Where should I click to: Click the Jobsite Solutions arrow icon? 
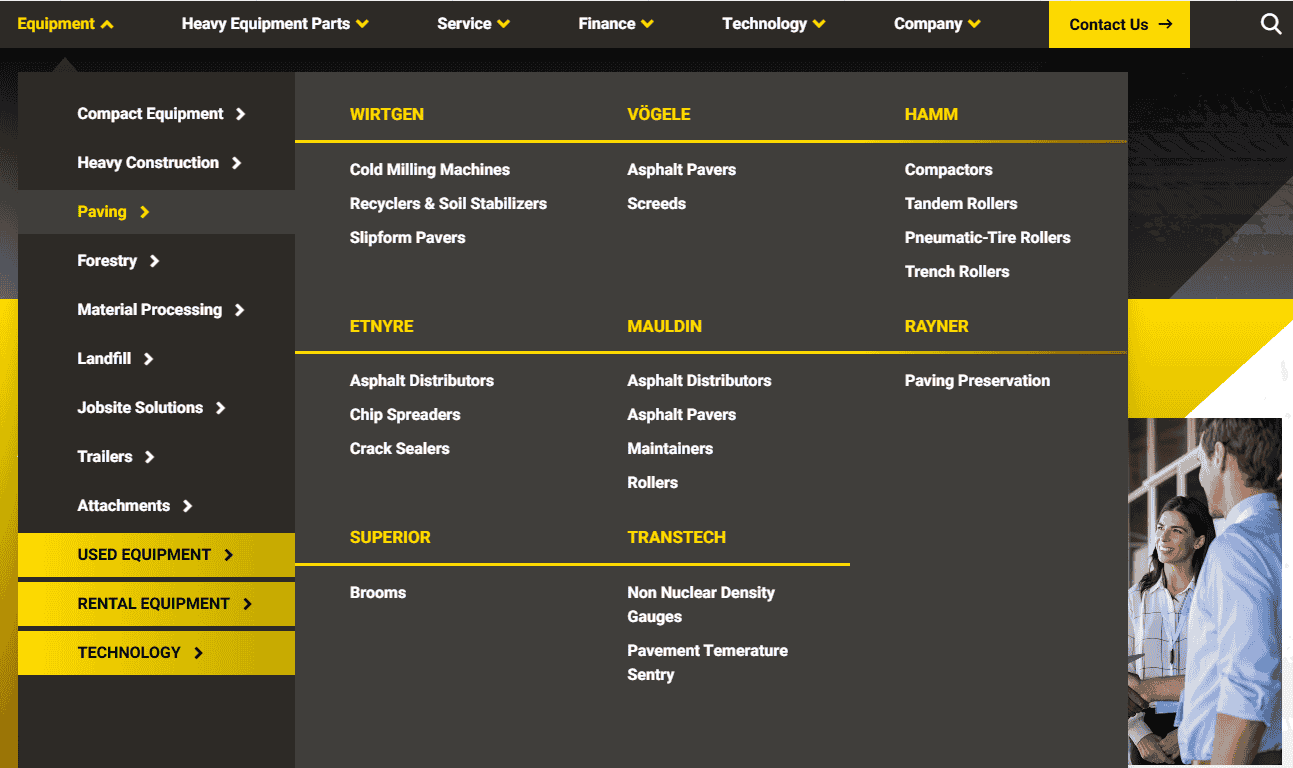pyautogui.click(x=220, y=408)
